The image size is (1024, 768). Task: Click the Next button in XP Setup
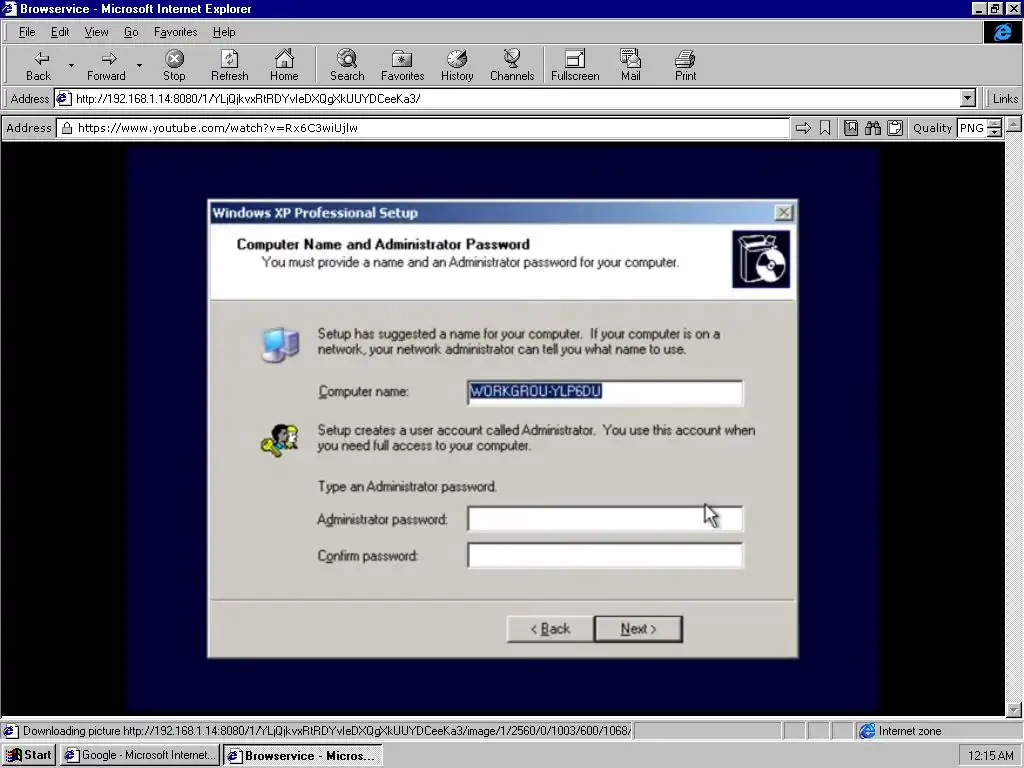pos(638,629)
